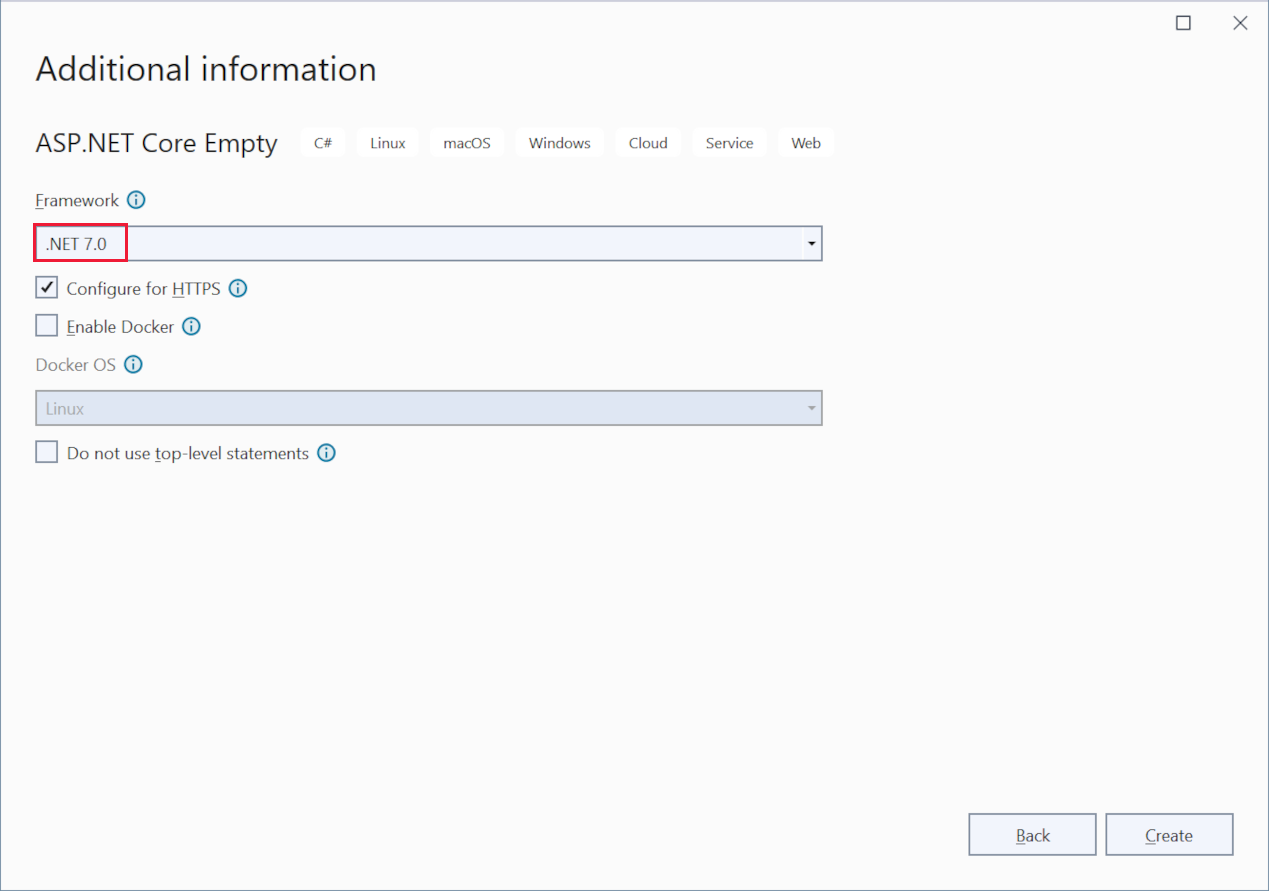Click the .NET 7.0 framework selection
This screenshot has width=1269, height=891.
pos(80,244)
